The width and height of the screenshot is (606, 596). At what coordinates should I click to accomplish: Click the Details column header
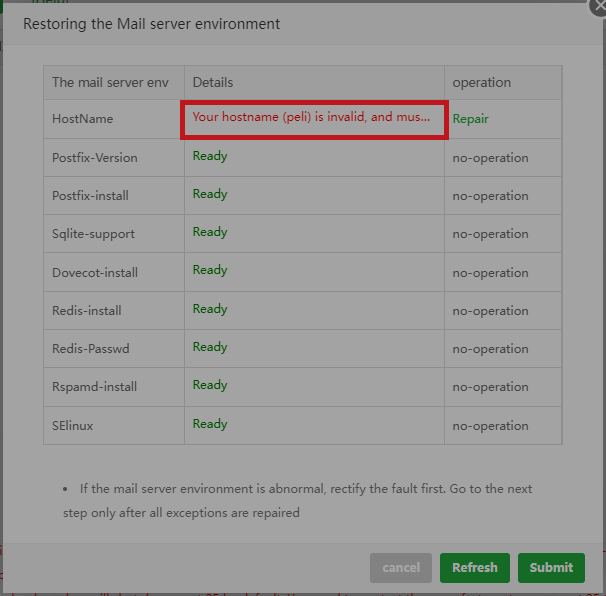click(213, 83)
